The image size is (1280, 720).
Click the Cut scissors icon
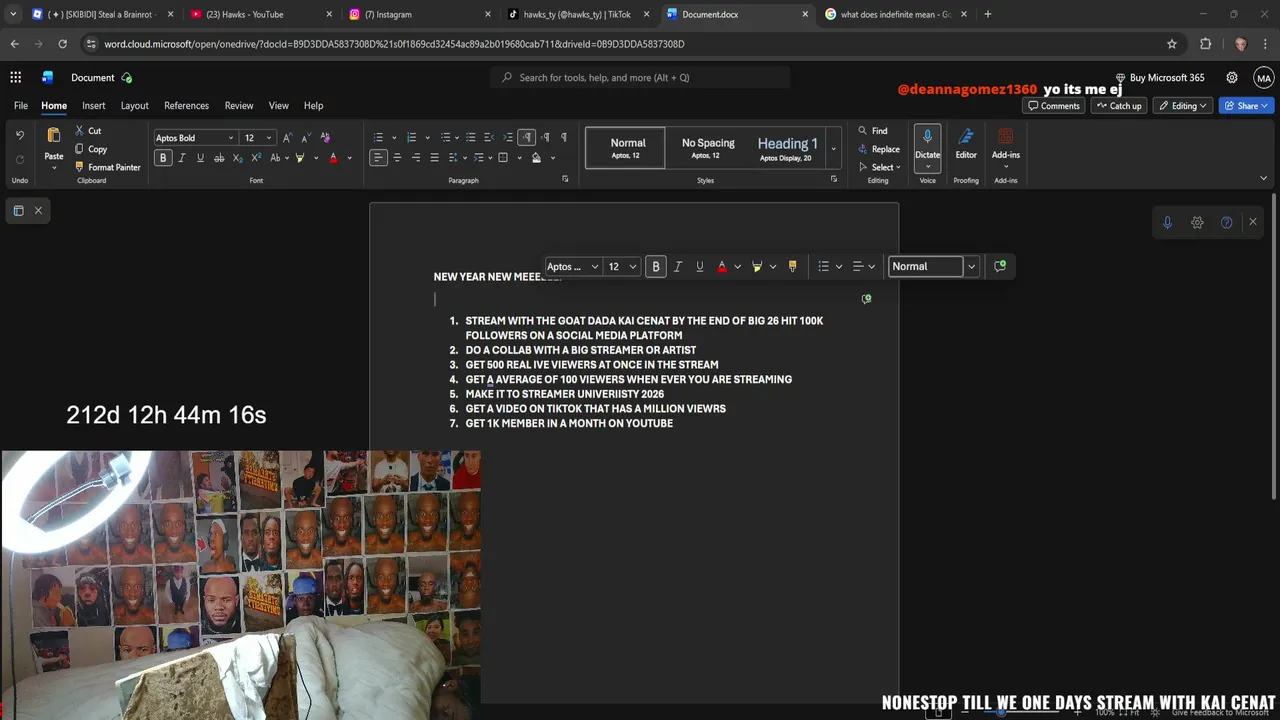pos(80,131)
